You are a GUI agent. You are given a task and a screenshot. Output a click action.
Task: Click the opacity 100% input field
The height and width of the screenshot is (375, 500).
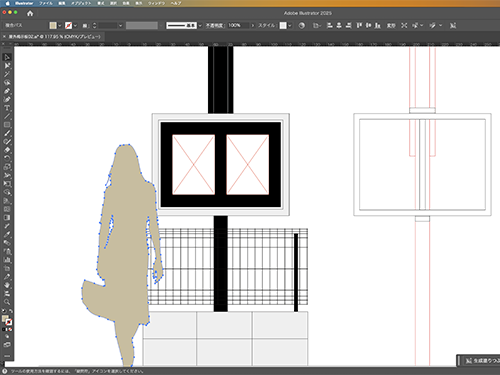click(238, 25)
